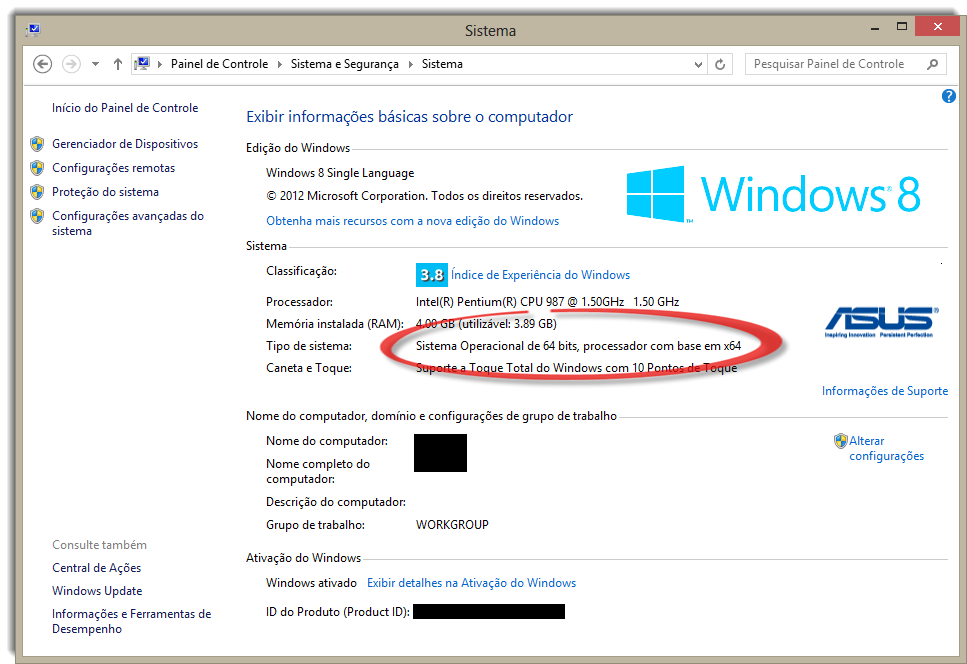Open Gerenciador de Dispositivos
This screenshot has height=664, width=967.
coord(125,144)
